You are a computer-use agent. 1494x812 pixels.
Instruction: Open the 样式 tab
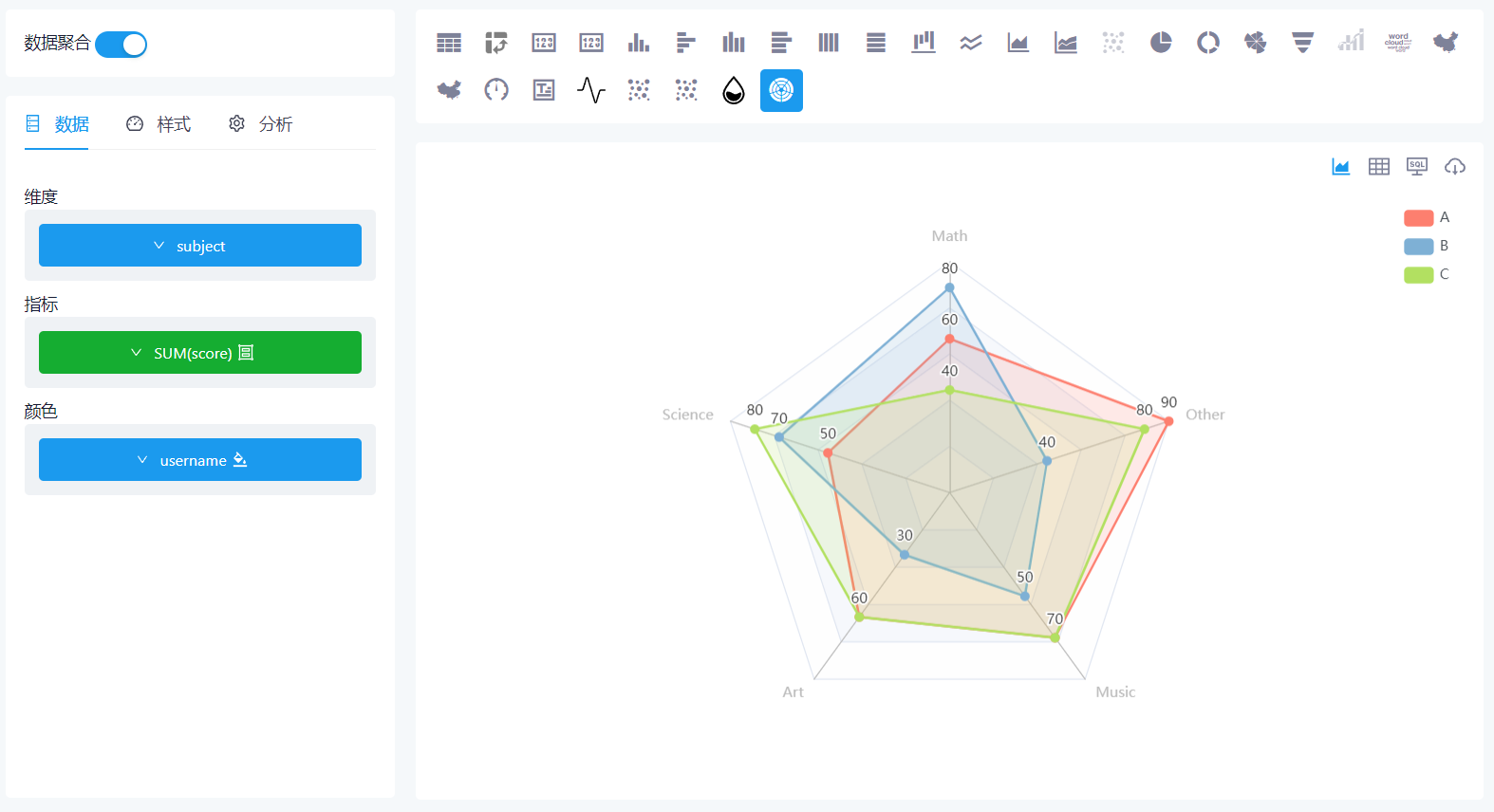(x=159, y=124)
